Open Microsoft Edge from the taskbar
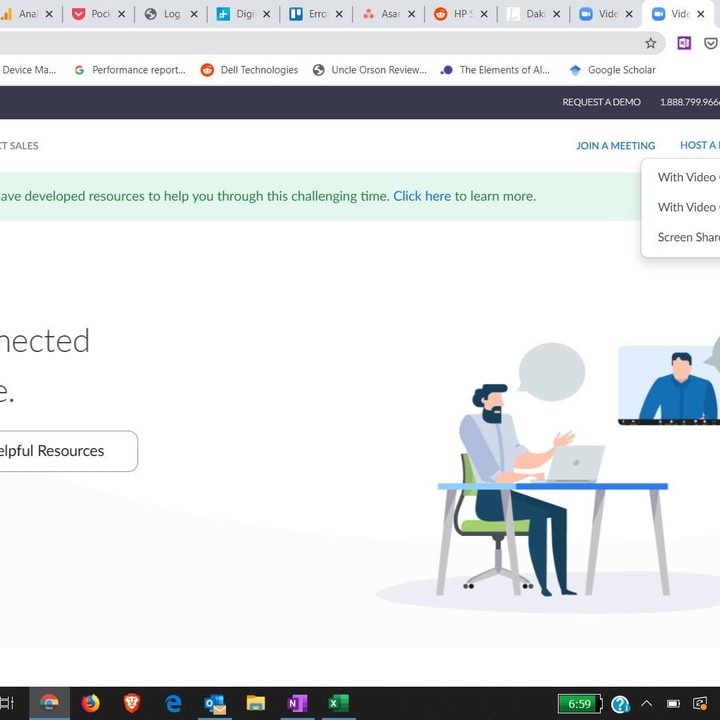Image resolution: width=720 pixels, height=720 pixels. tap(173, 703)
